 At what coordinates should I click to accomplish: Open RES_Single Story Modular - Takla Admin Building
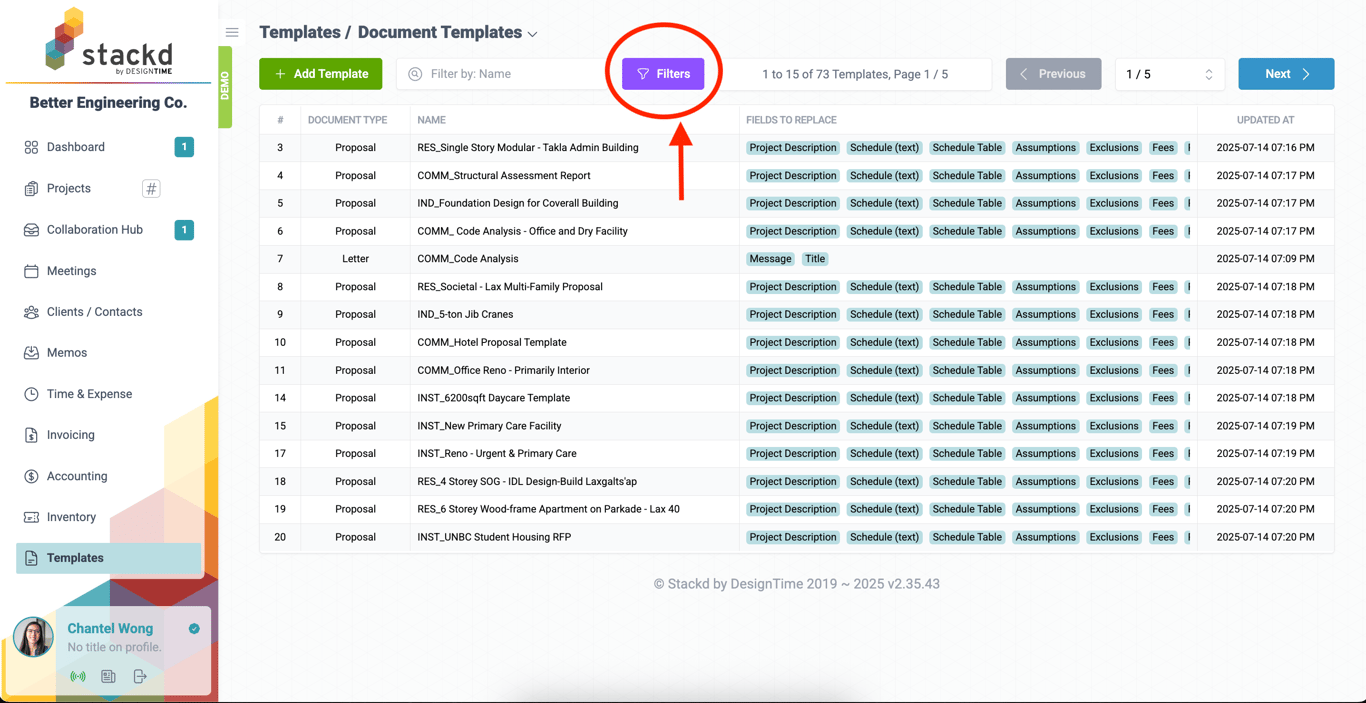point(528,148)
